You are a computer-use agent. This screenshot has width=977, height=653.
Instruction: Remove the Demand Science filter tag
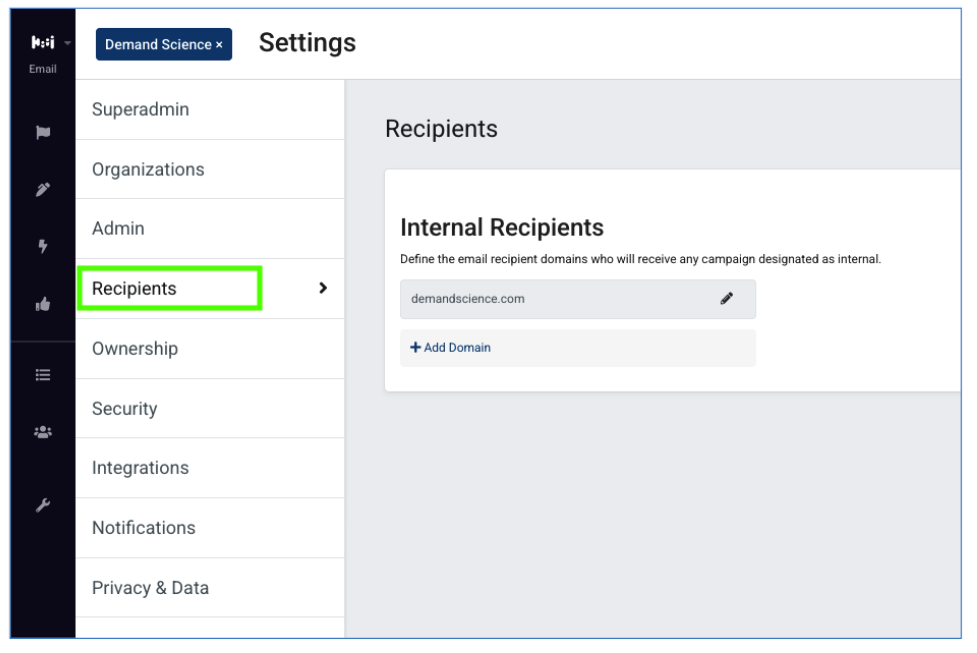click(219, 45)
